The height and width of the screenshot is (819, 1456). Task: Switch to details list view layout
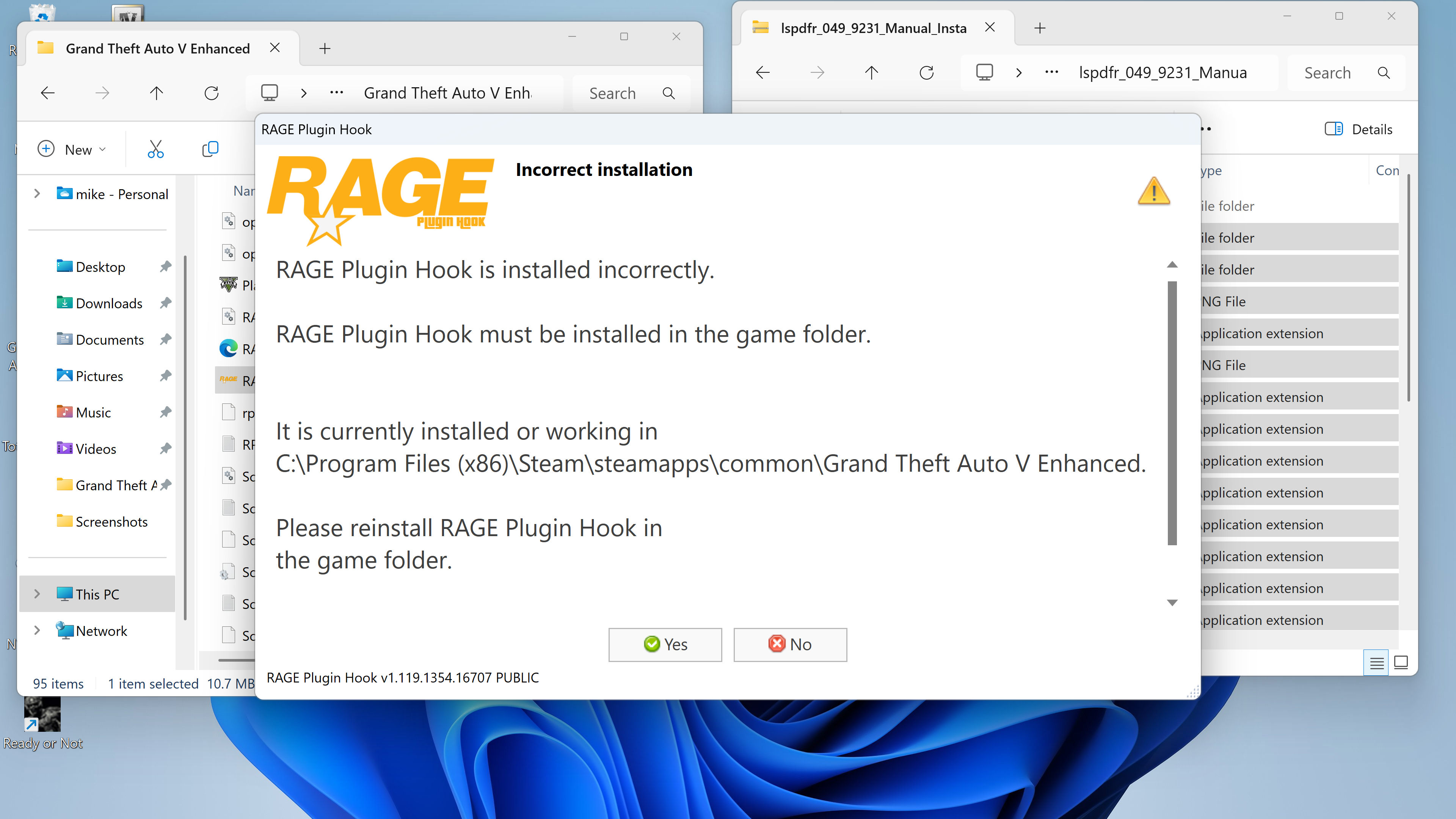click(x=1377, y=662)
